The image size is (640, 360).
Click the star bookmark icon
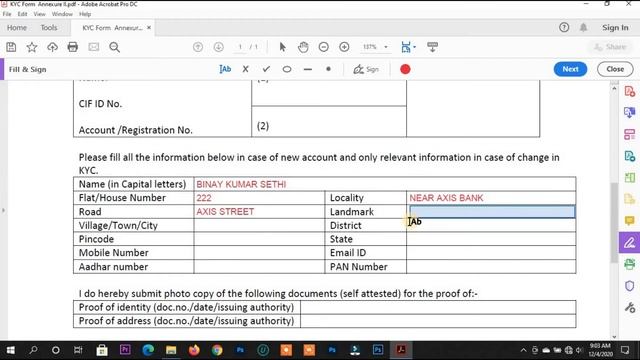point(32,47)
